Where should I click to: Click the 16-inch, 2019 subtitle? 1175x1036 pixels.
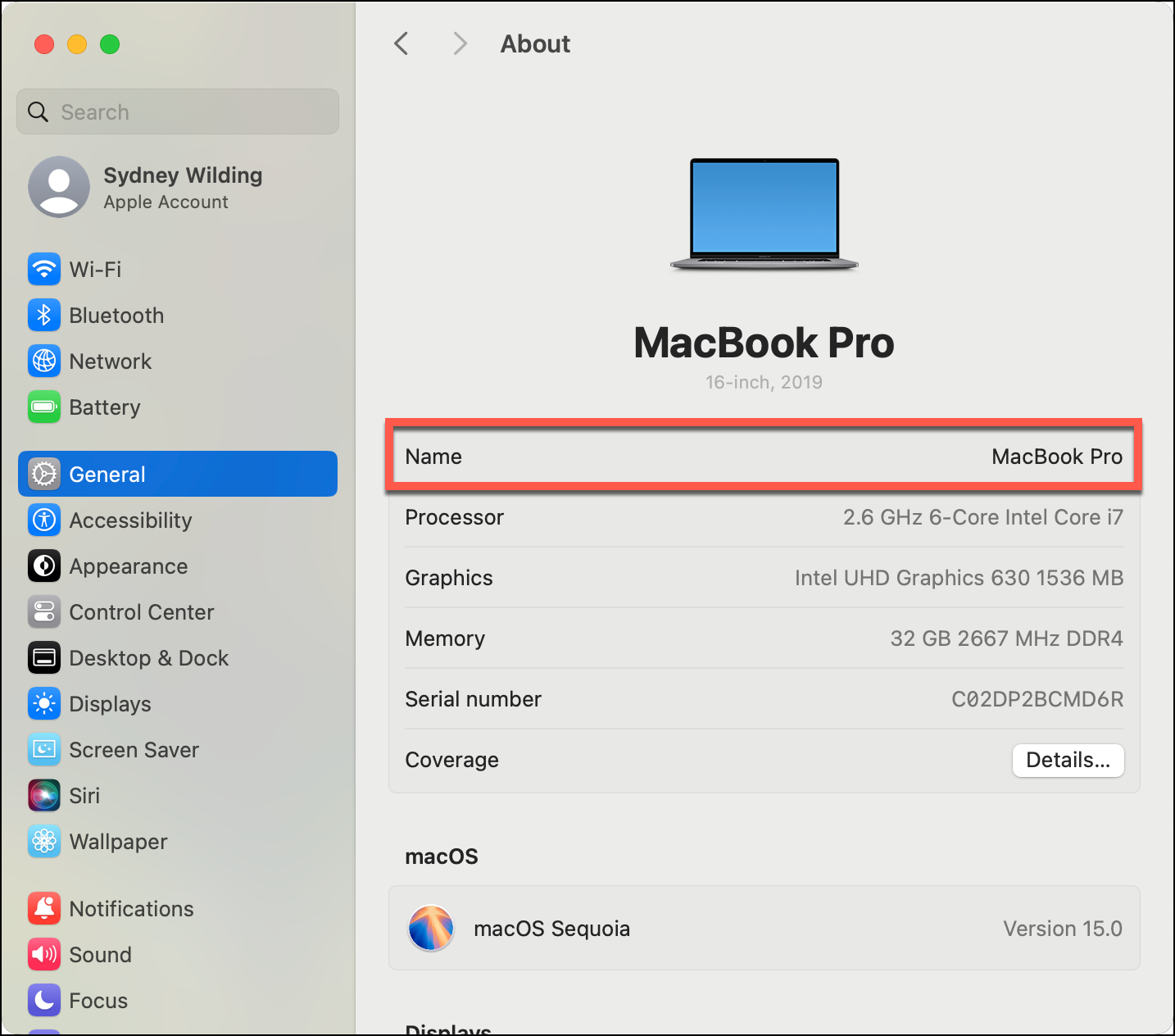[764, 382]
